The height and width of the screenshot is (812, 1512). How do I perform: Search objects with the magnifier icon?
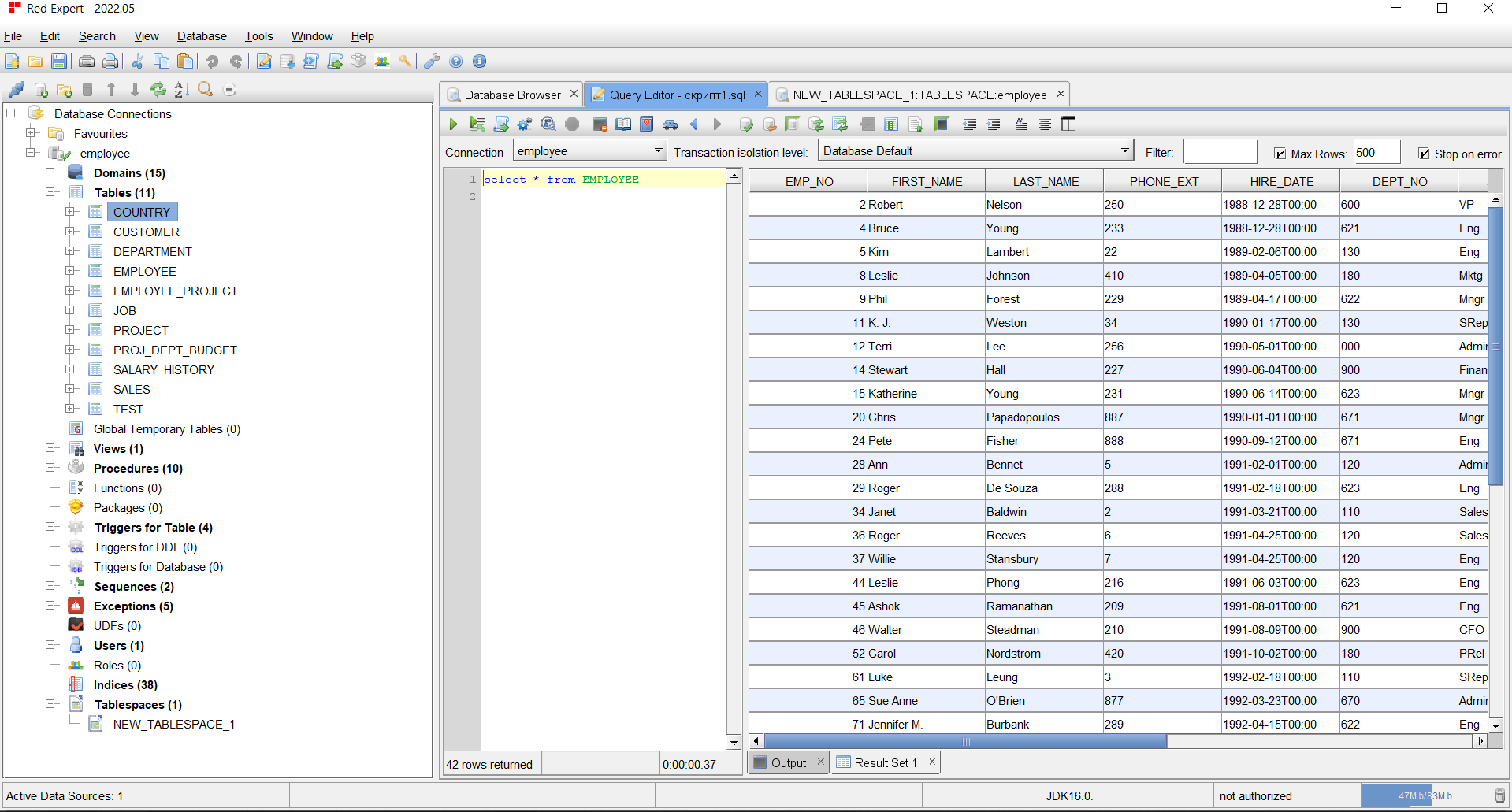pyautogui.click(x=205, y=89)
